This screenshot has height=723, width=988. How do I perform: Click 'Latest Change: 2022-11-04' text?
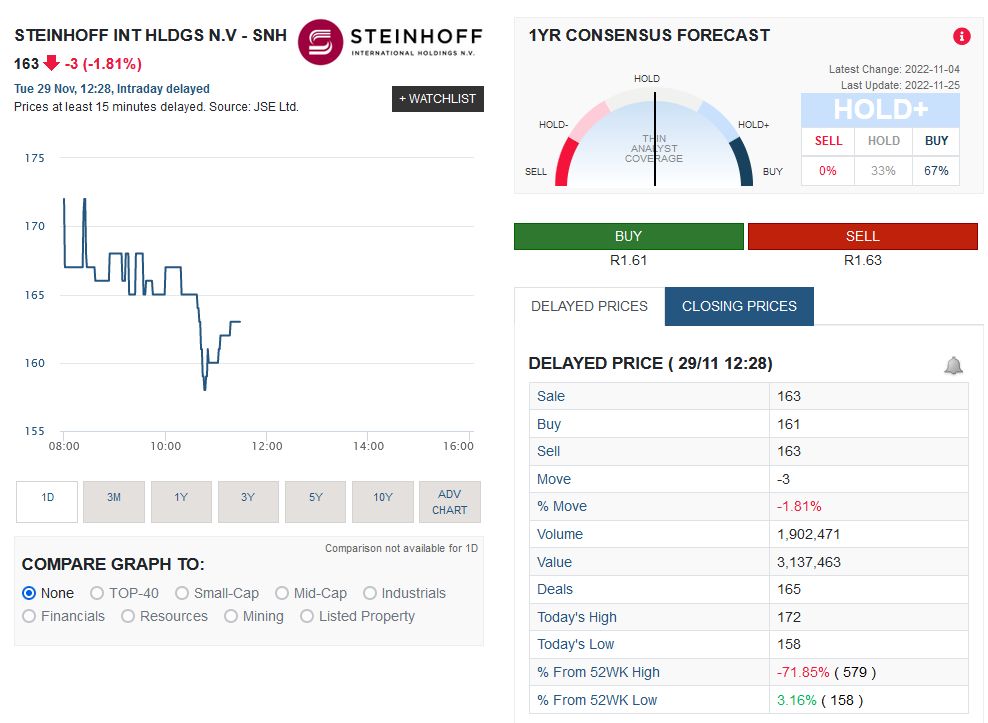[x=894, y=69]
